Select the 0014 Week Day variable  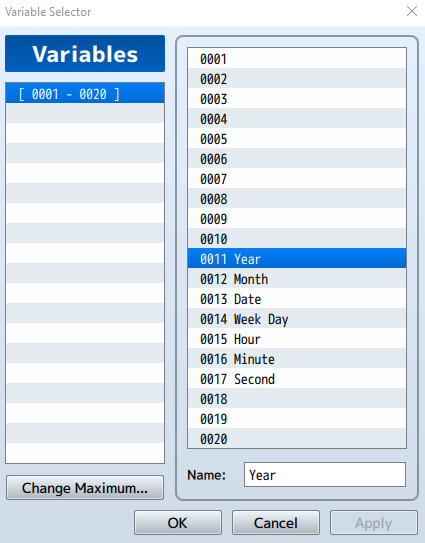tap(297, 318)
